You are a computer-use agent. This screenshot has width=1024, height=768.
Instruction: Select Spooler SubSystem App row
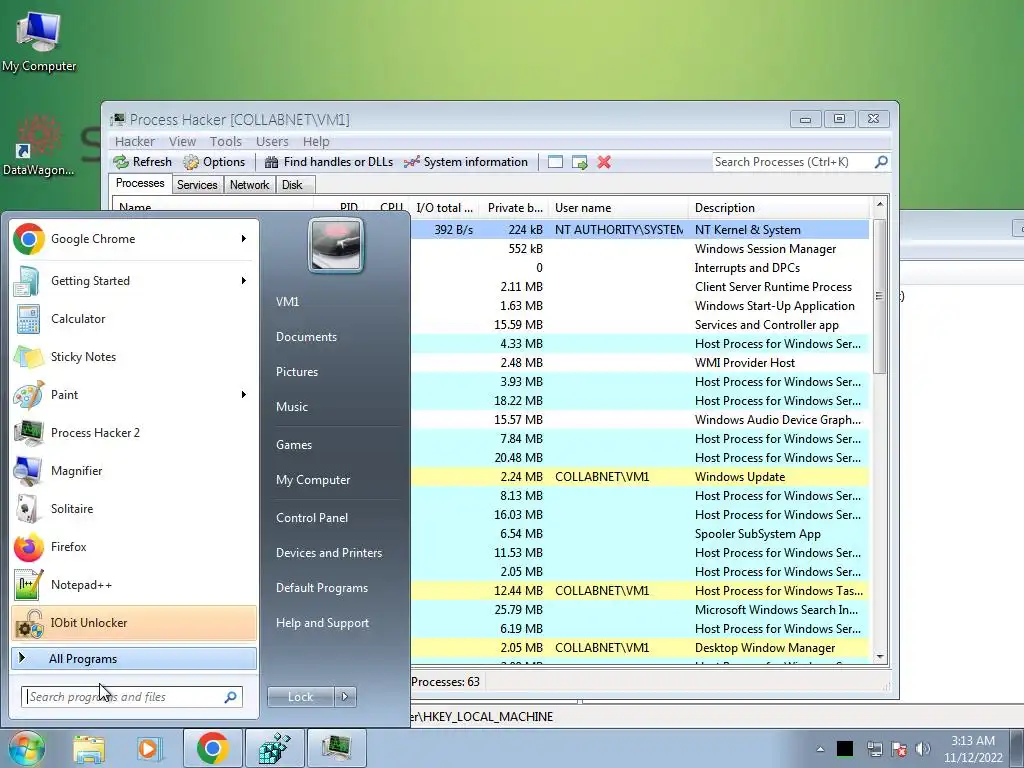(640, 534)
